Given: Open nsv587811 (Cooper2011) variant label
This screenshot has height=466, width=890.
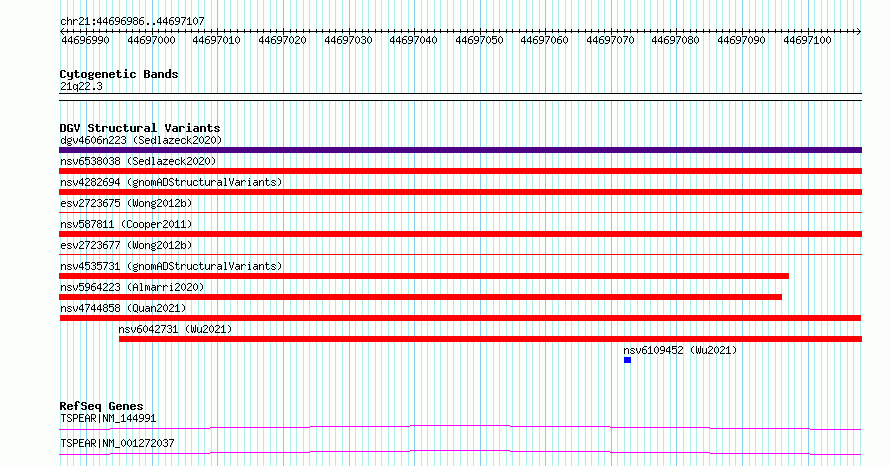Looking at the screenshot, I should coord(126,224).
